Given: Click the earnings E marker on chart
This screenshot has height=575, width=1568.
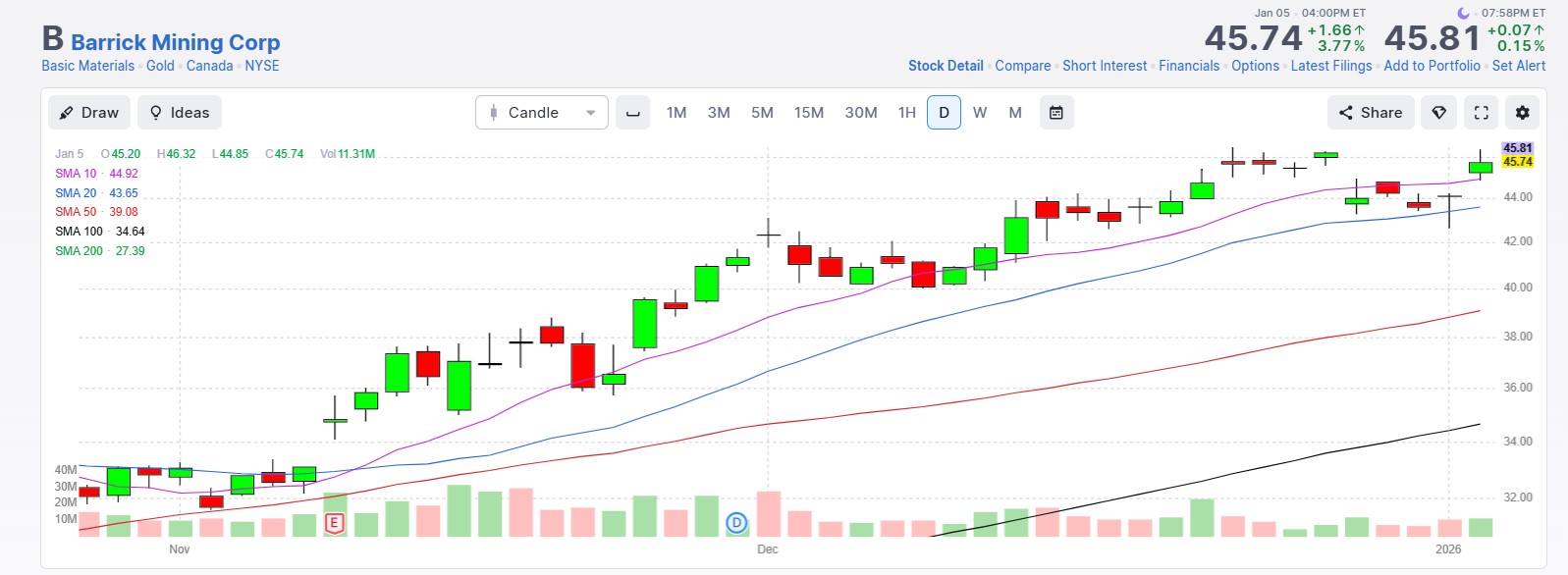Looking at the screenshot, I should tap(334, 523).
